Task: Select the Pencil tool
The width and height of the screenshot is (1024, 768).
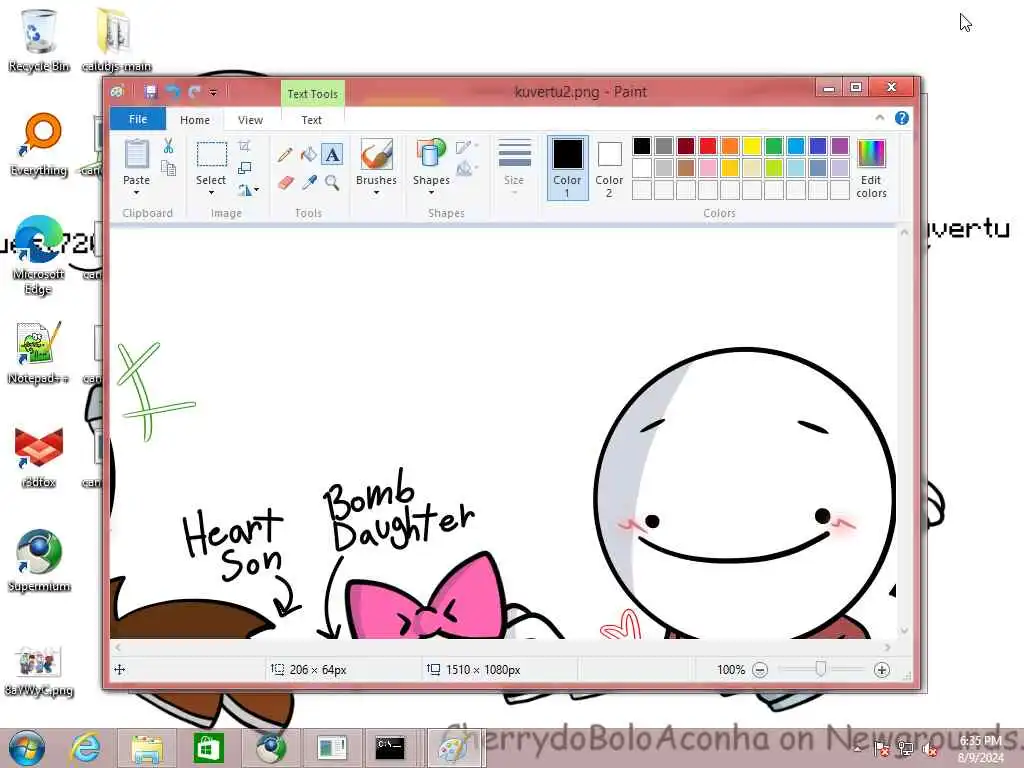Action: (x=285, y=155)
